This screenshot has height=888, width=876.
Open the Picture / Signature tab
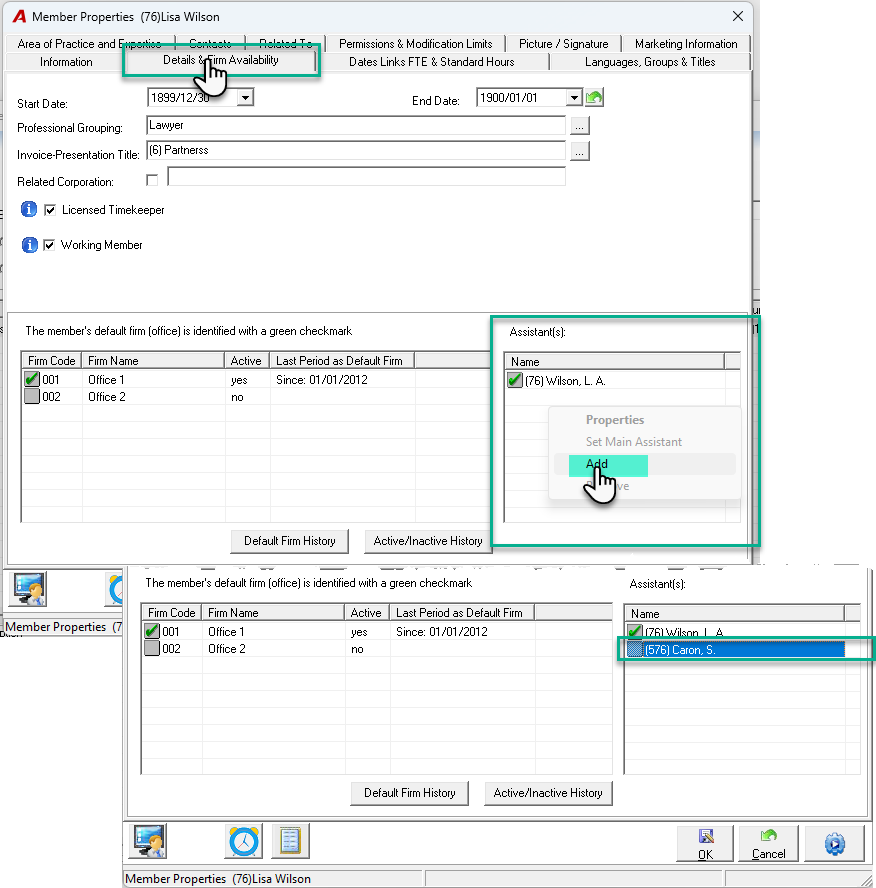click(563, 44)
